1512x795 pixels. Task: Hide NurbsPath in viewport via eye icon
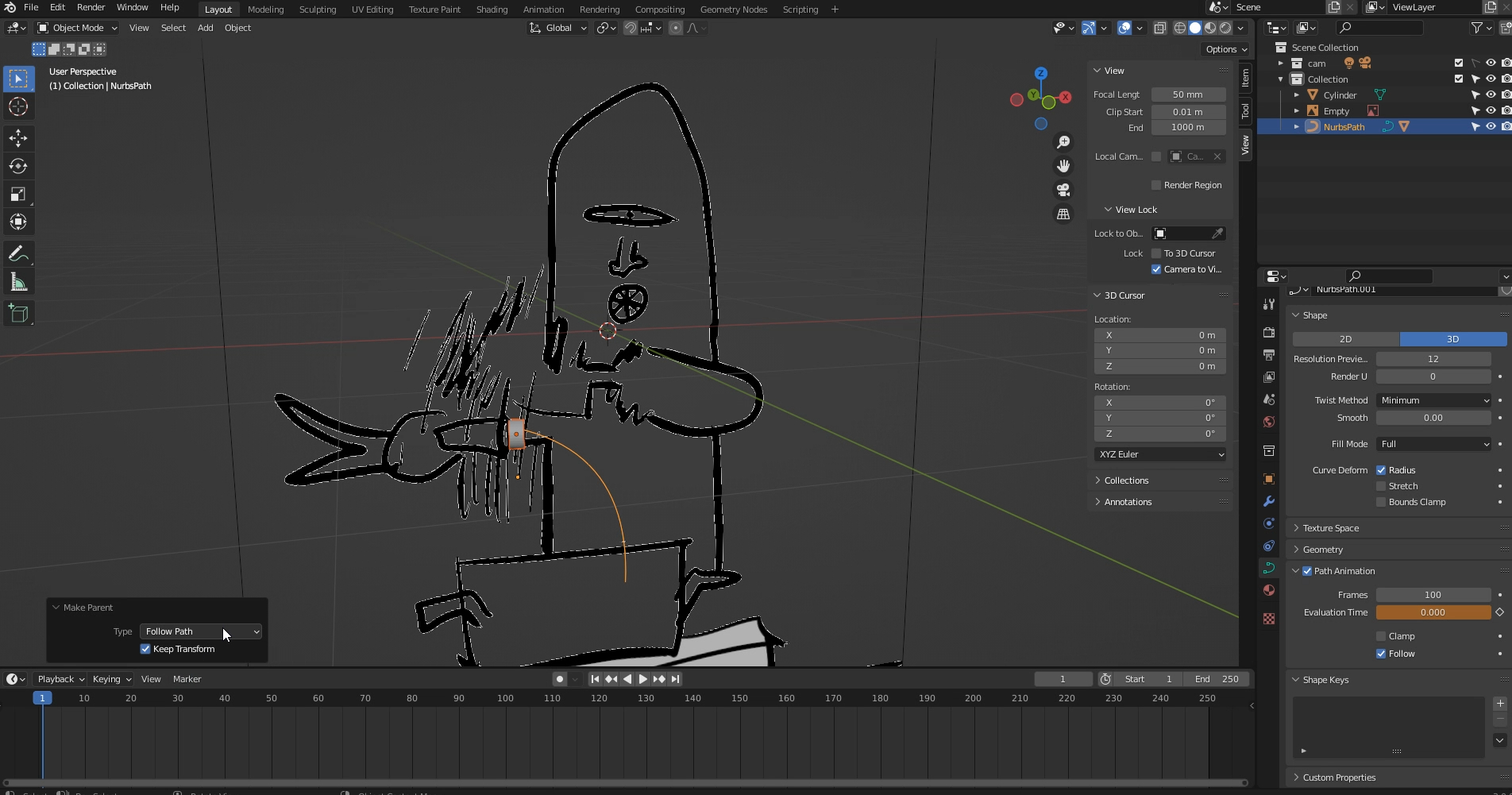coord(1491,126)
